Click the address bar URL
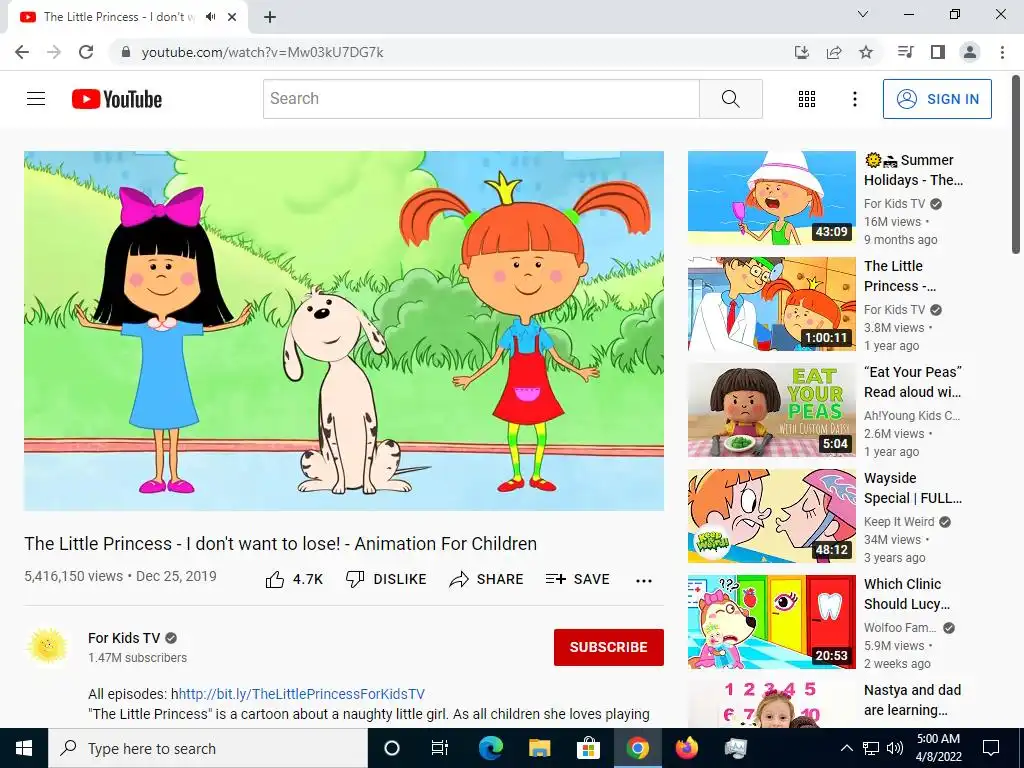Screen dimensions: 1024x768 [x=263, y=52]
